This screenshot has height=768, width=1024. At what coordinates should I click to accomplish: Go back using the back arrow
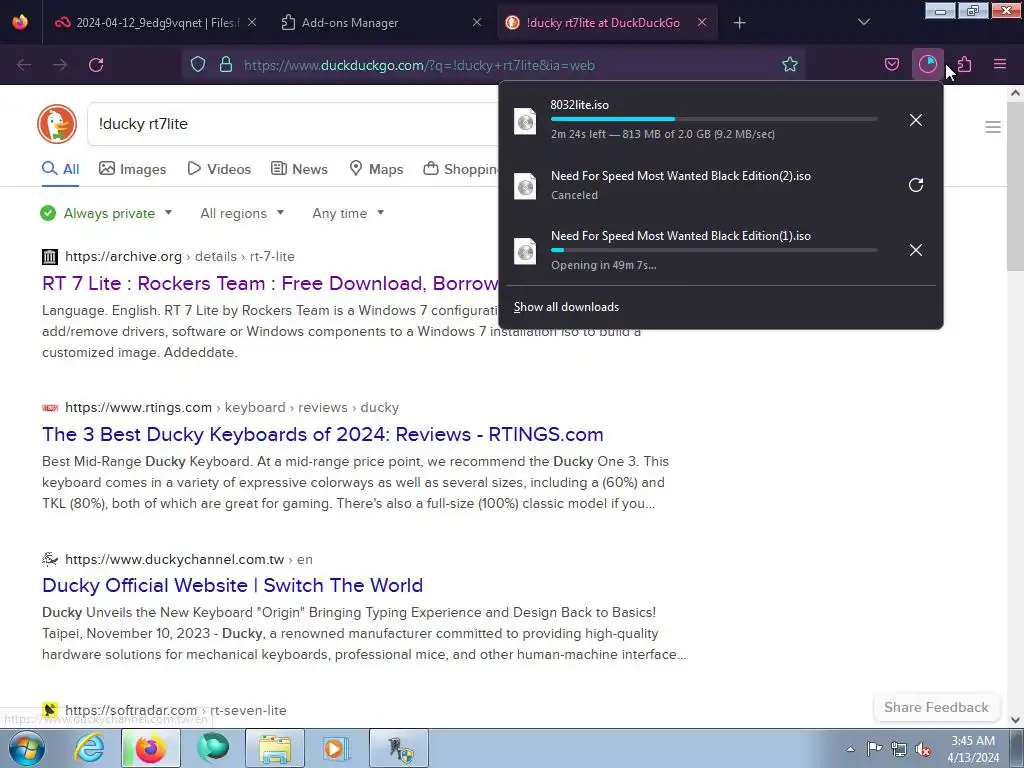click(24, 65)
